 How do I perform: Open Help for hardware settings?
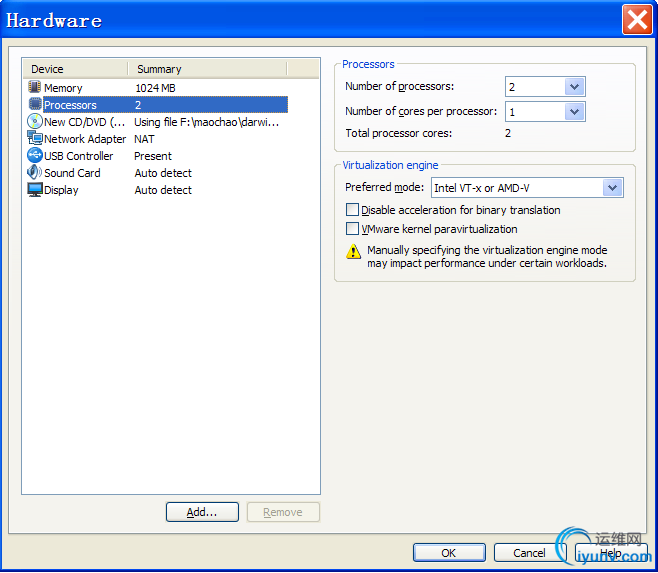point(611,552)
